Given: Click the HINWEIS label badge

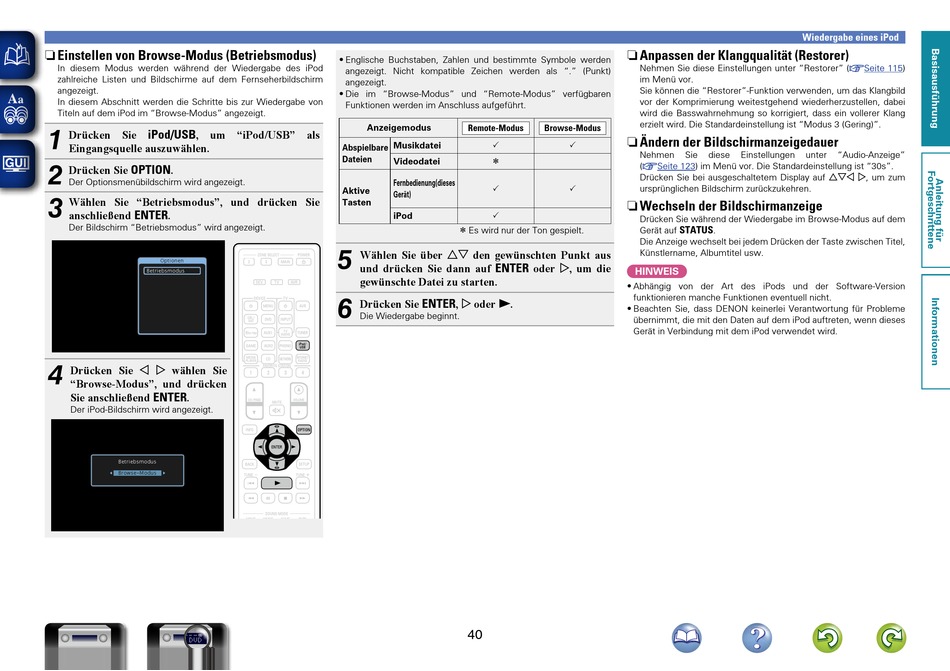Looking at the screenshot, I should tap(657, 271).
